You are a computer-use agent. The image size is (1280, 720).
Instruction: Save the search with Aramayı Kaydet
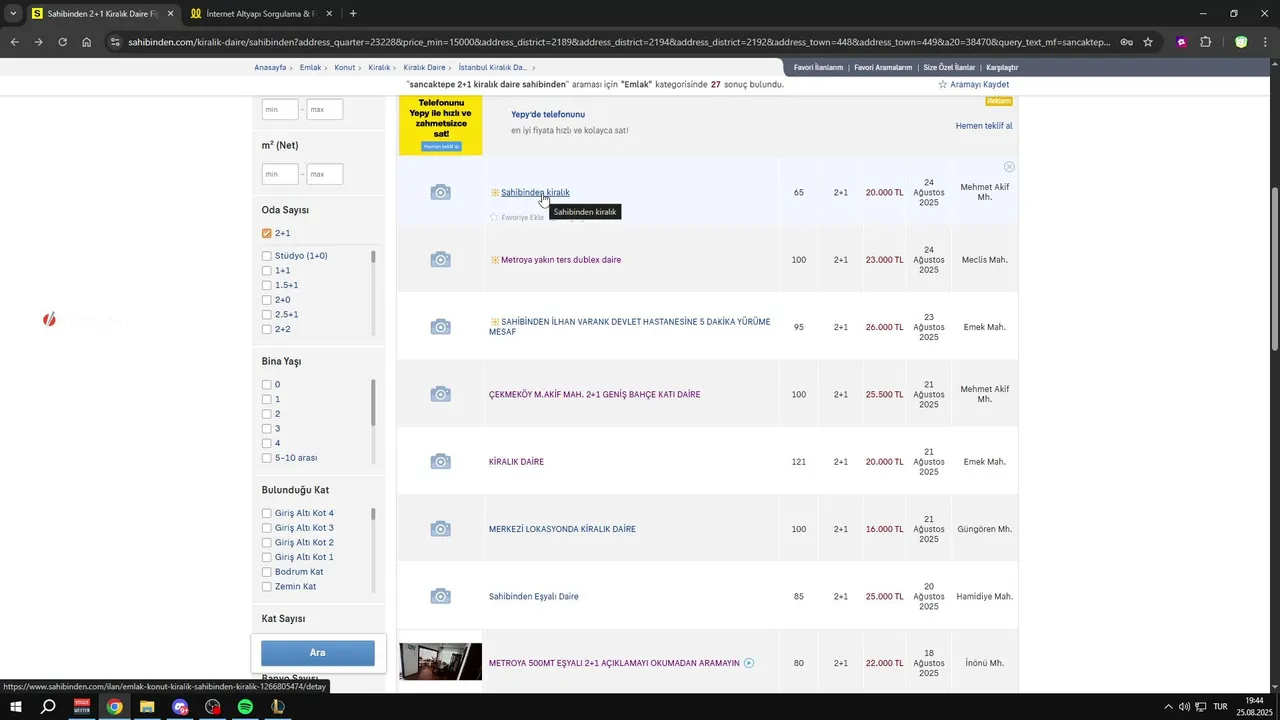(973, 85)
